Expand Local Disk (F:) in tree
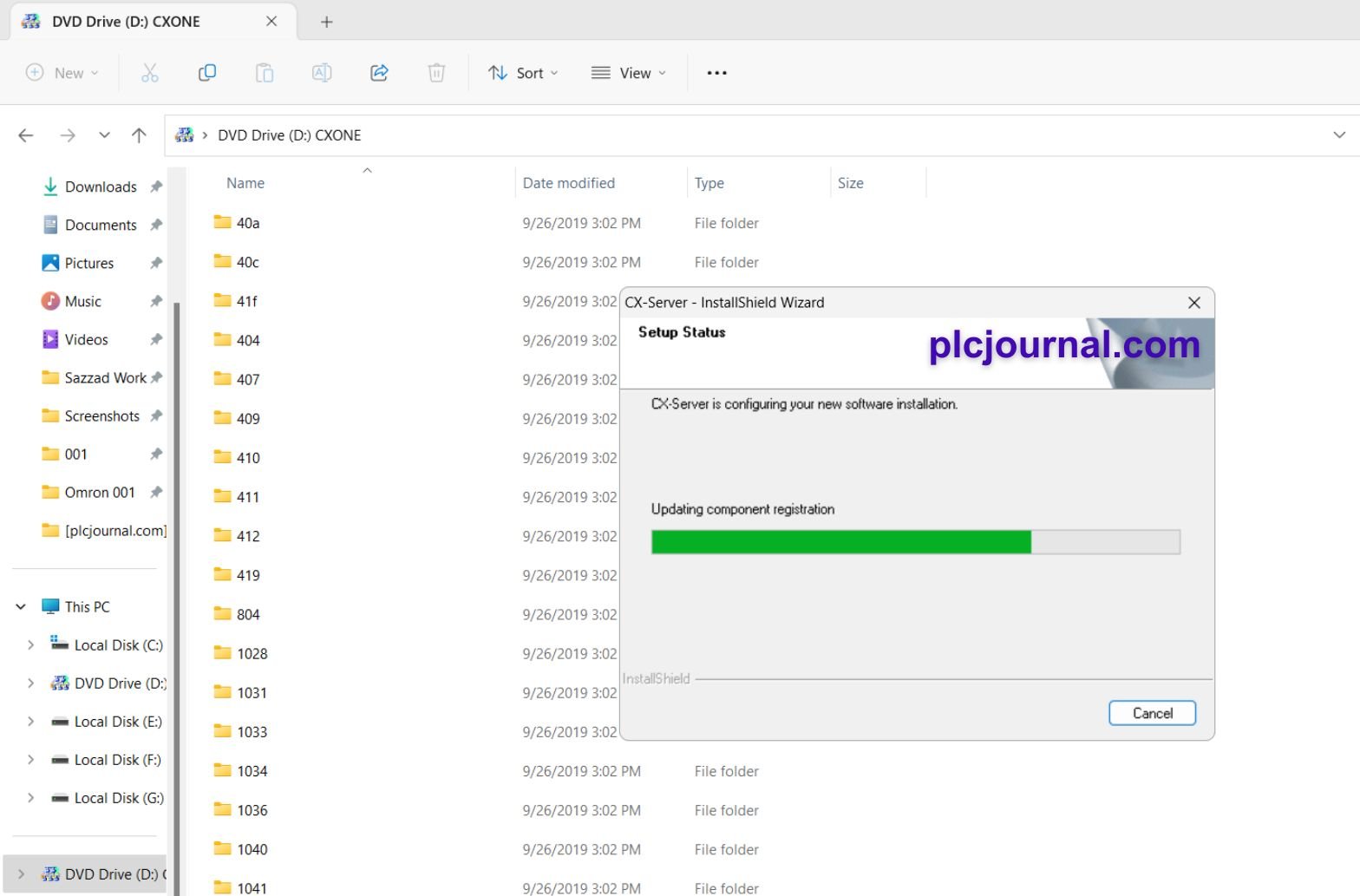Viewport: 1360px width, 896px height. tap(30, 759)
